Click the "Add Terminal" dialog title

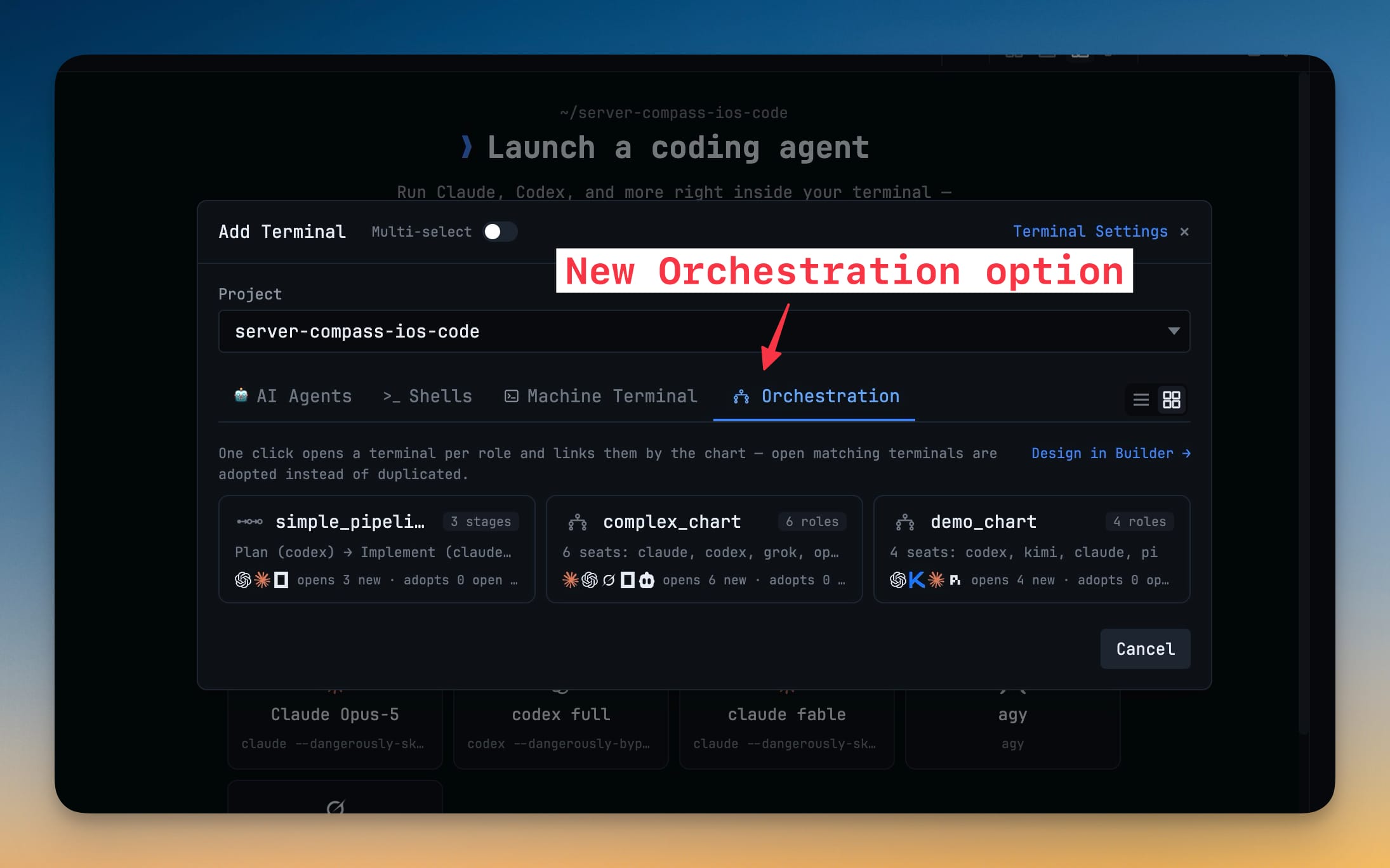[x=282, y=232]
